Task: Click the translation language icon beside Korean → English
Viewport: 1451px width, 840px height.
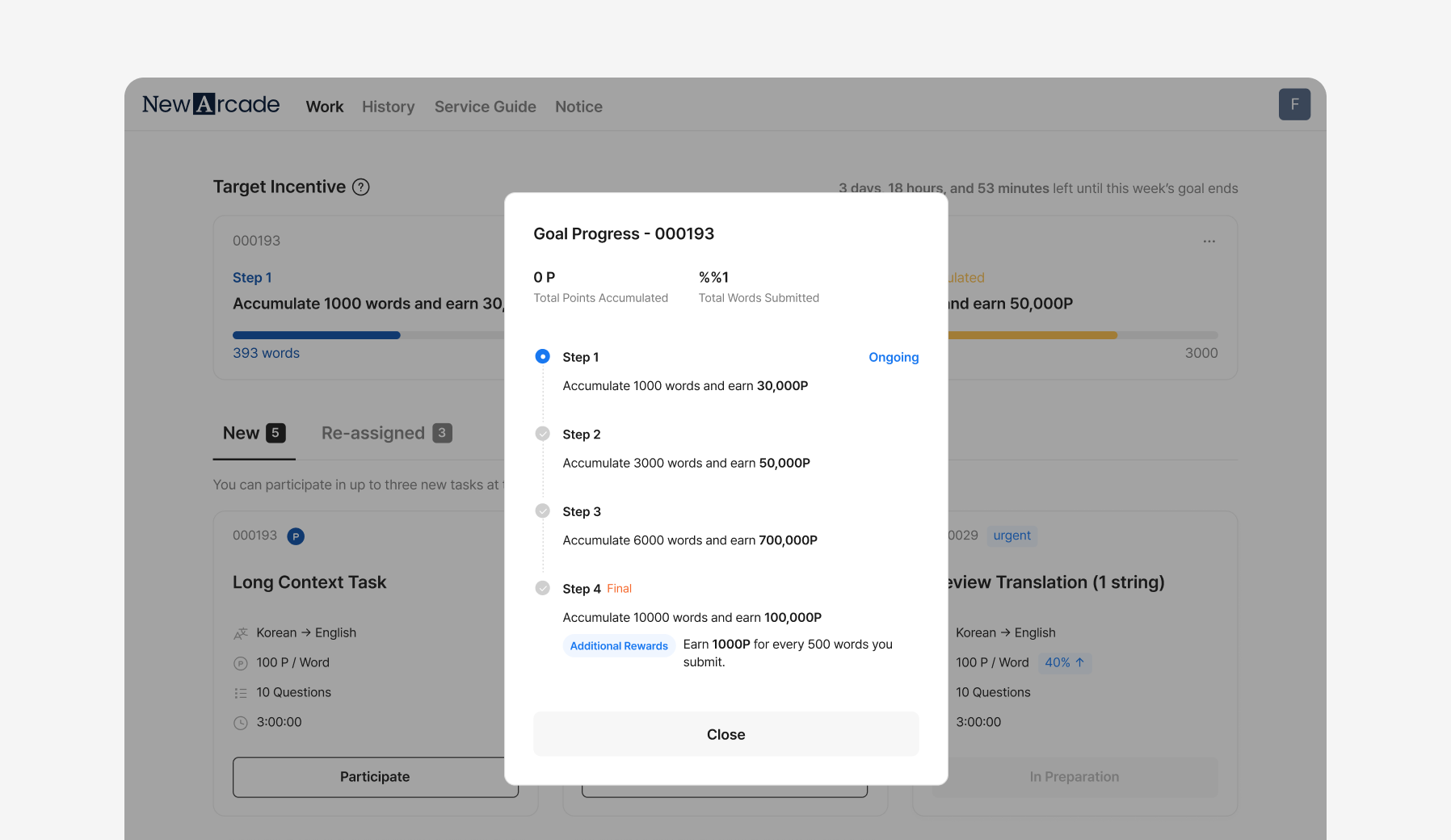Action: 241,633
